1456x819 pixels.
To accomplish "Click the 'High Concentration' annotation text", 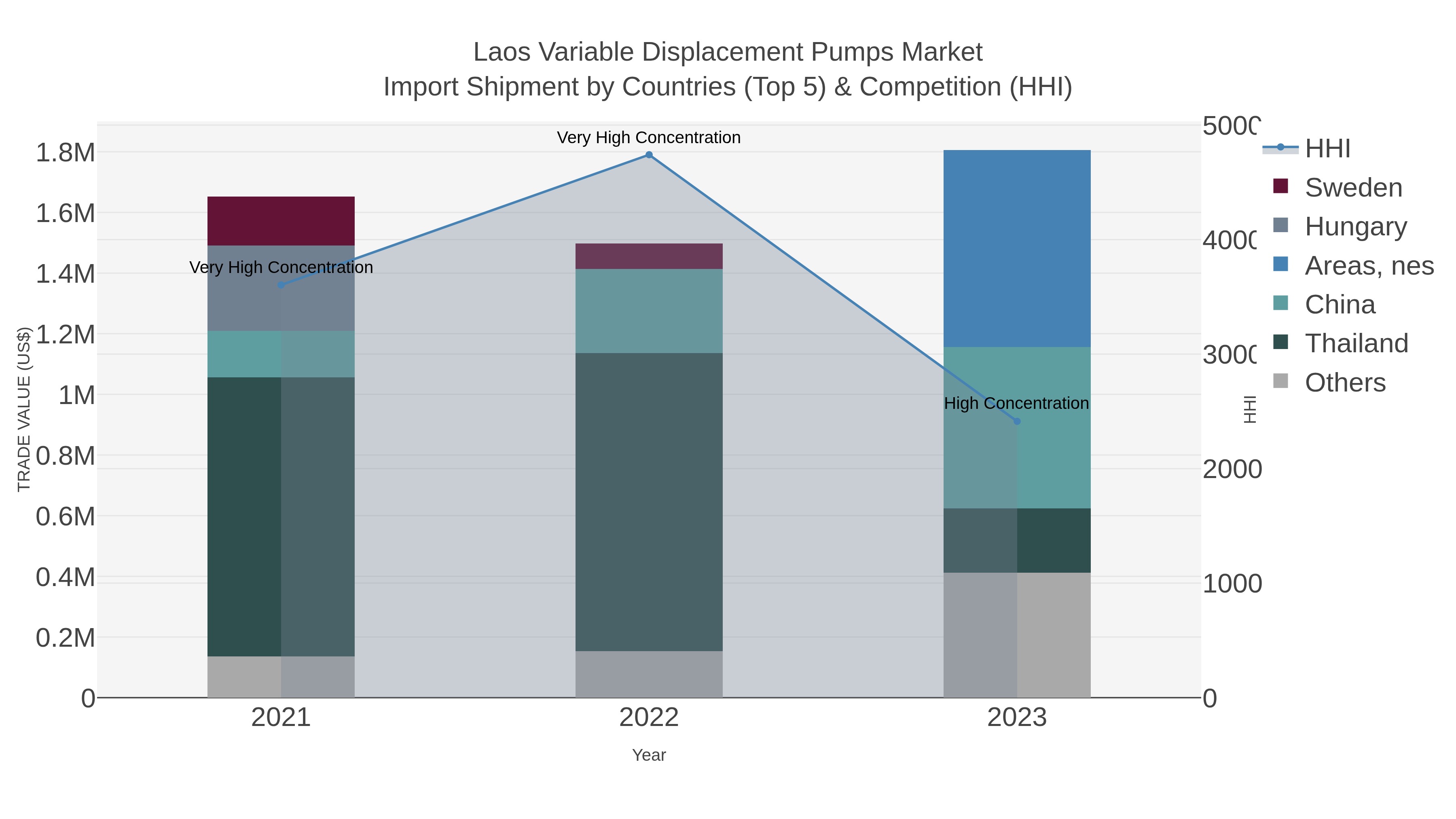I will [x=1016, y=403].
